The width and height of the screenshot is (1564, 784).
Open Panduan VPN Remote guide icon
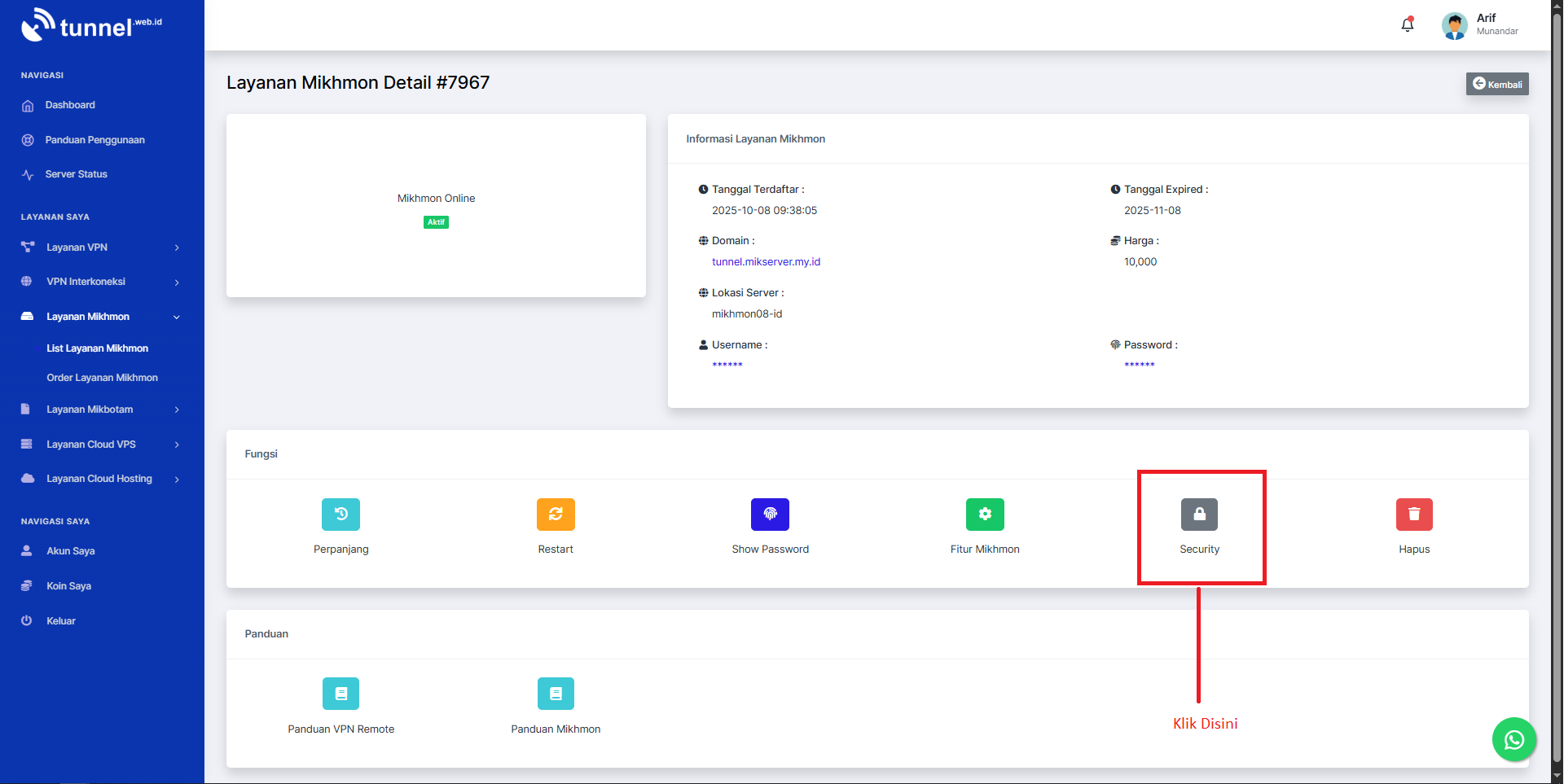pyautogui.click(x=340, y=694)
